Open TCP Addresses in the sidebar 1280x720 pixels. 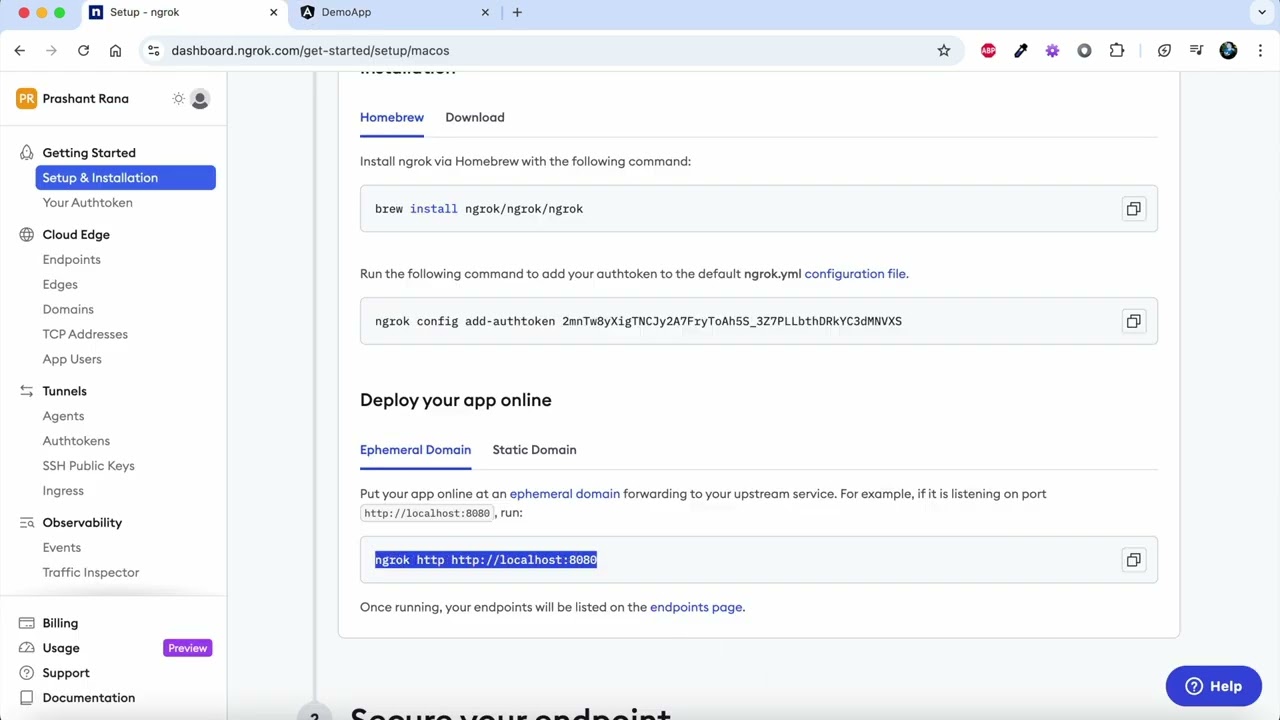(x=85, y=335)
